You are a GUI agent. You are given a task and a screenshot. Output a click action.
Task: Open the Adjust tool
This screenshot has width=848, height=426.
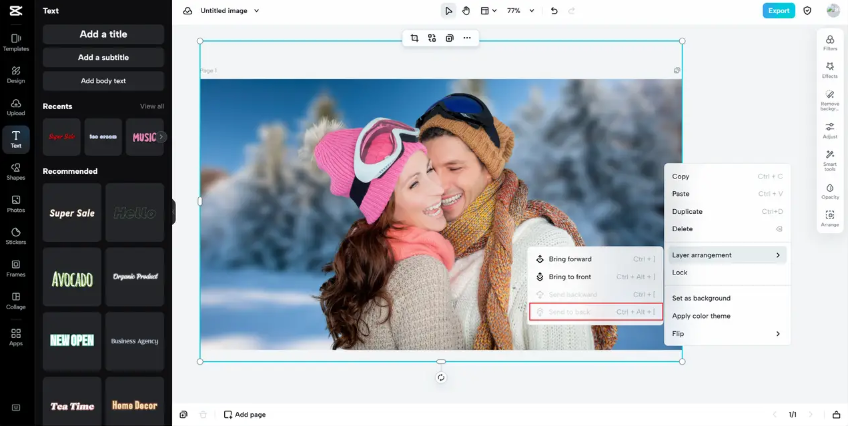(830, 131)
